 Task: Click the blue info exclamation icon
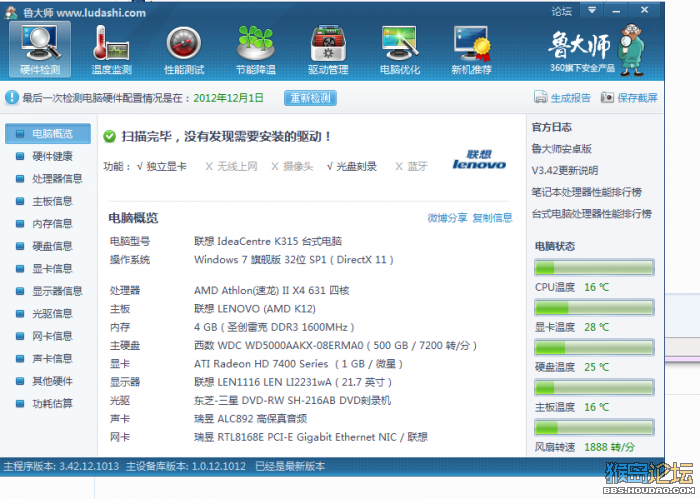tap(12, 97)
